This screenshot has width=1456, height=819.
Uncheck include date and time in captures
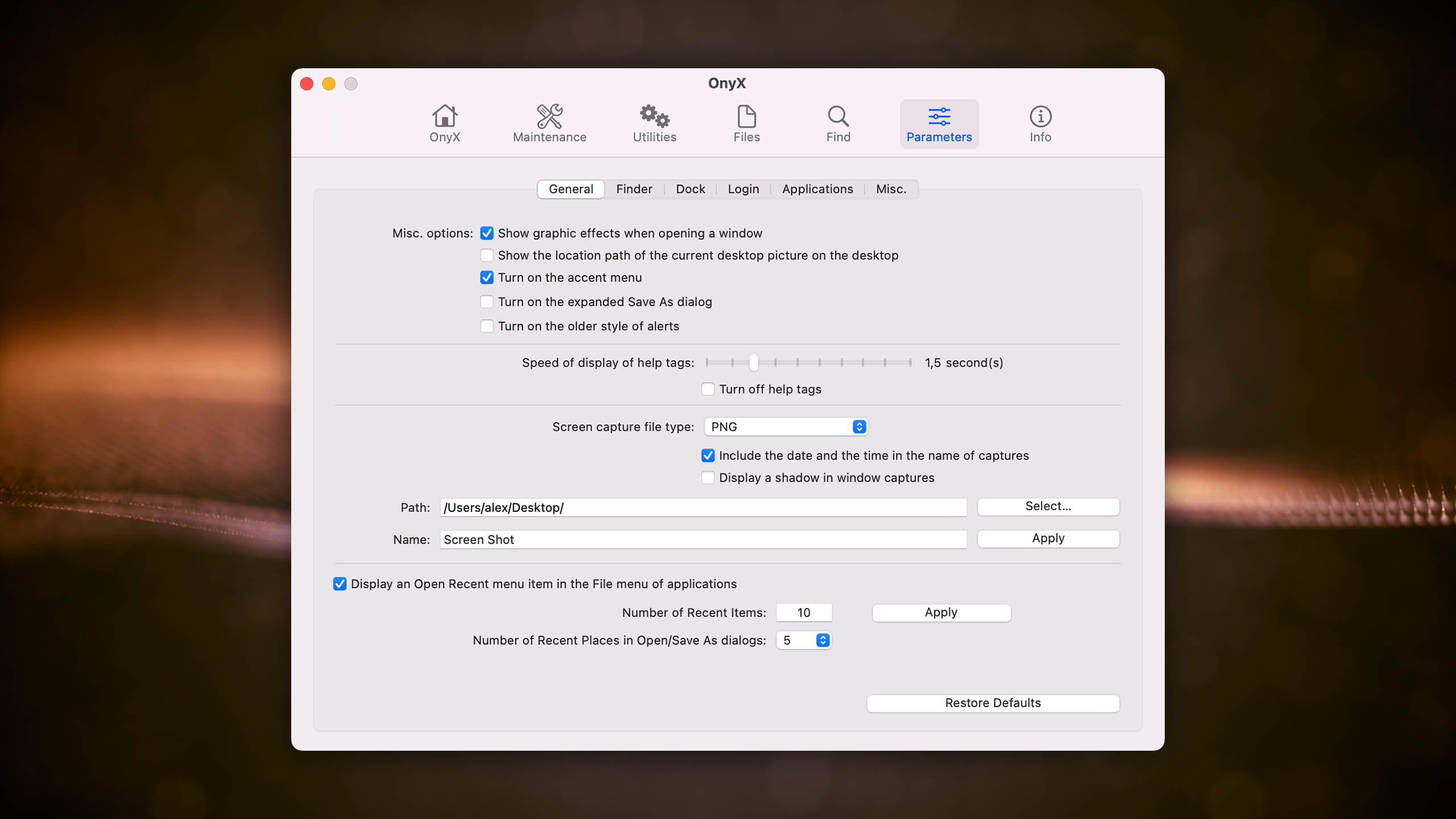pyautogui.click(x=708, y=456)
